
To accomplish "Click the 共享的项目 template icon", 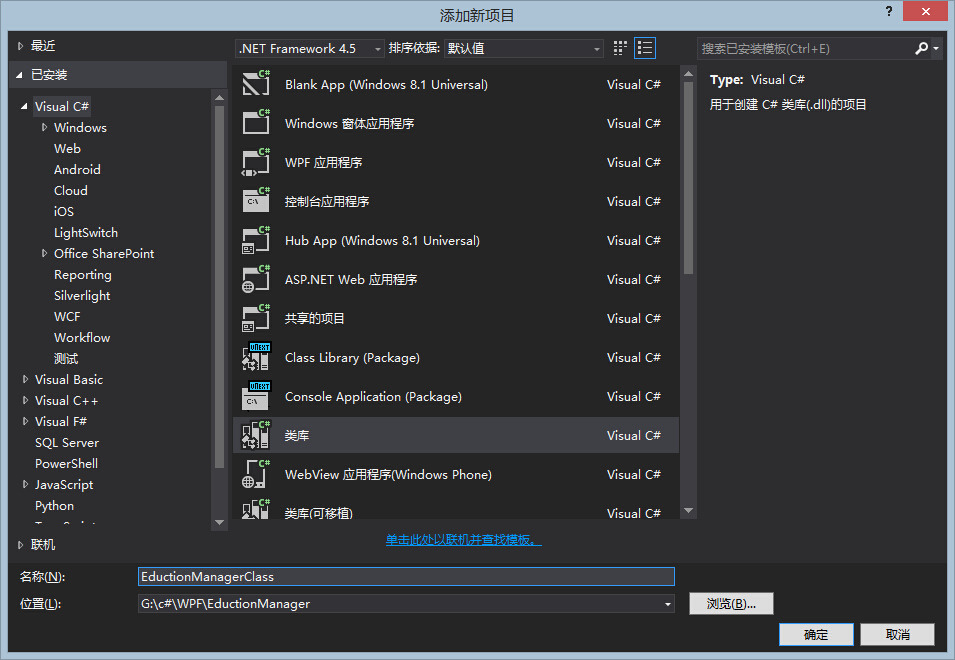I will pos(256,317).
